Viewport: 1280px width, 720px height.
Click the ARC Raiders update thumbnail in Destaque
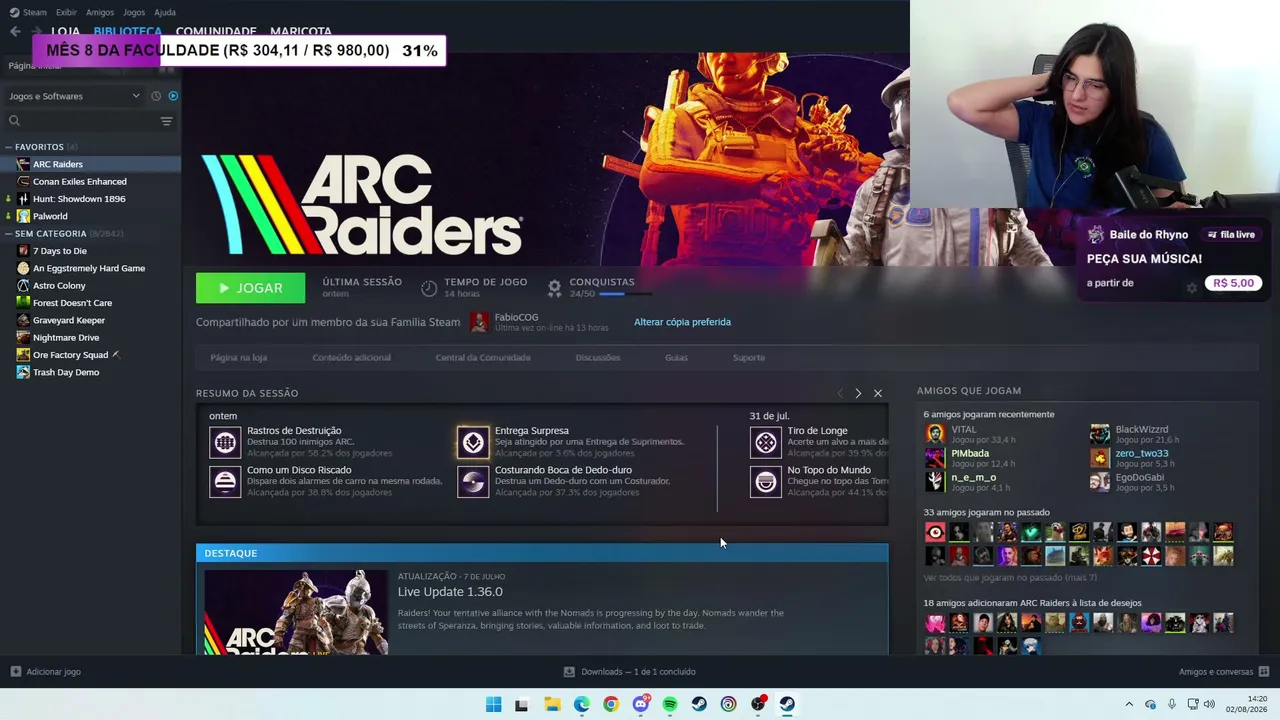(x=296, y=612)
